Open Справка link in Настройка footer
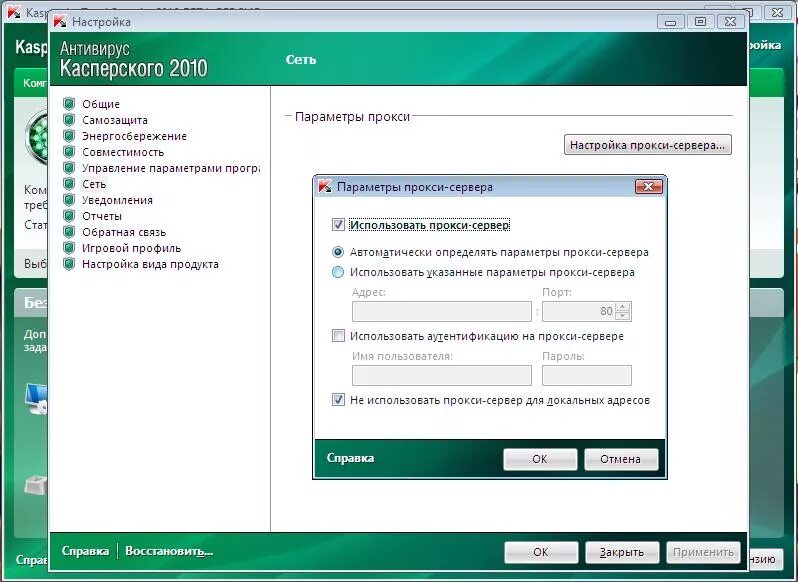Image resolution: width=798 pixels, height=582 pixels. (x=85, y=551)
